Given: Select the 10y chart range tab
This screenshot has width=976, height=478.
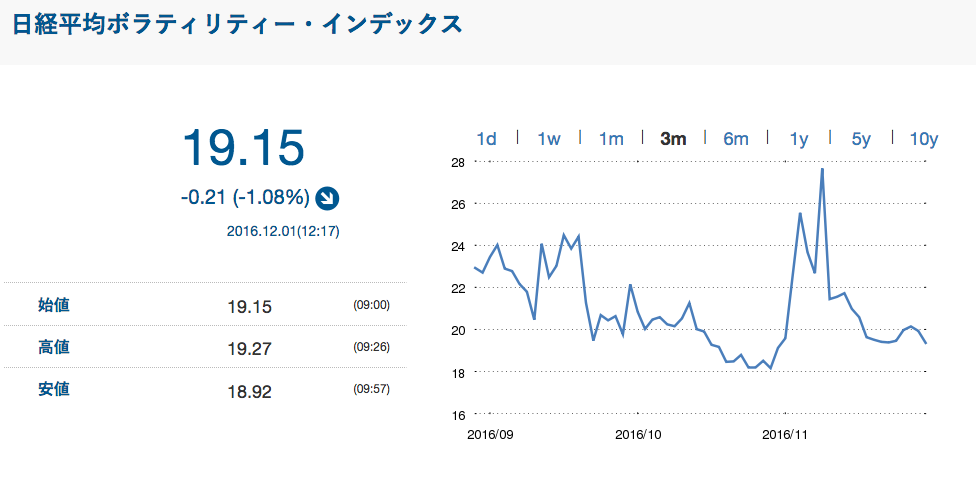Looking at the screenshot, I should (923, 139).
